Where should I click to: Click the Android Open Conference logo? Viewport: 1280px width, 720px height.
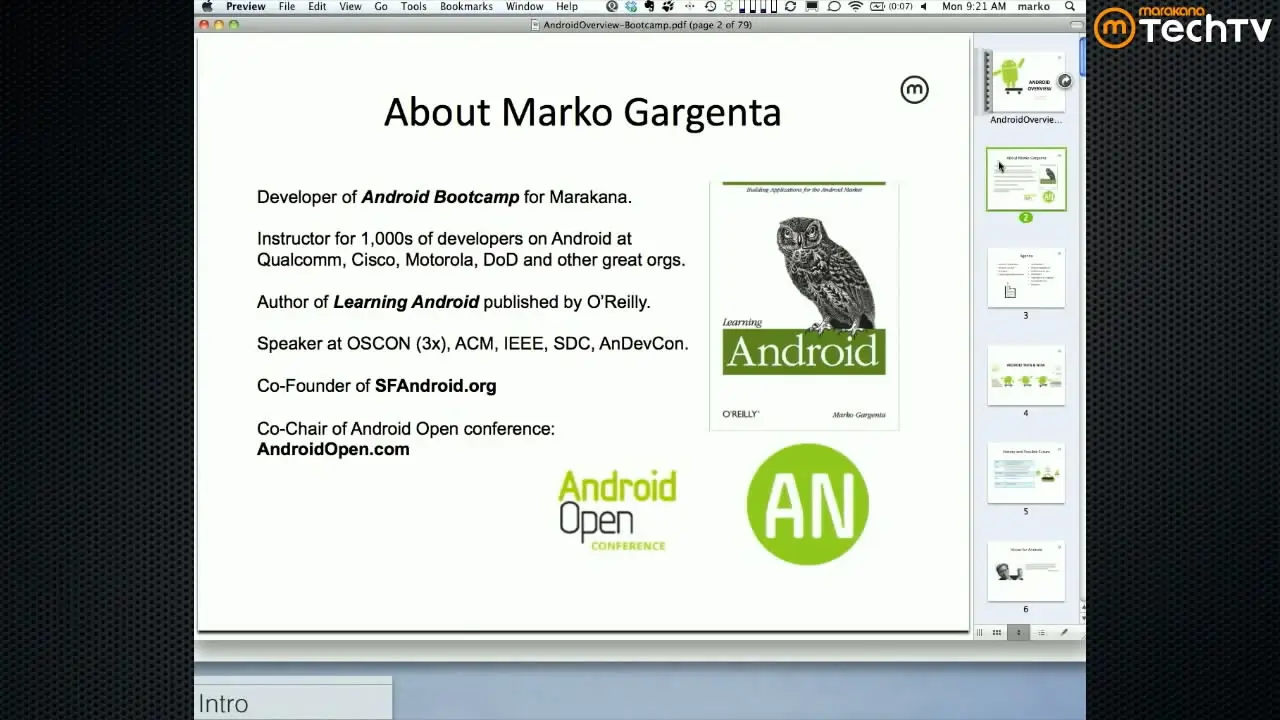point(617,510)
